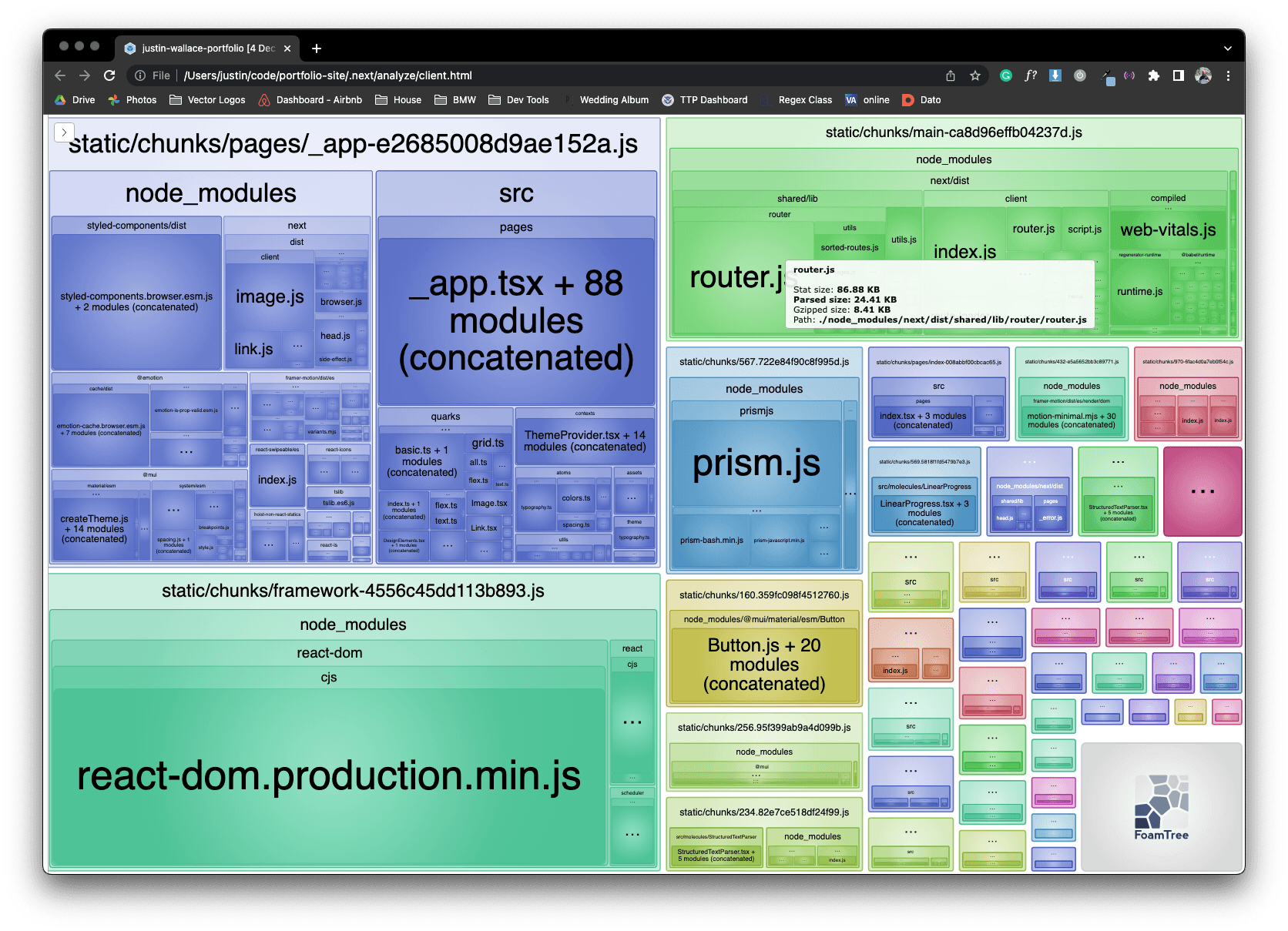Open the Chrome three-dot menu
The image size is (1288, 931).
coord(1229,75)
